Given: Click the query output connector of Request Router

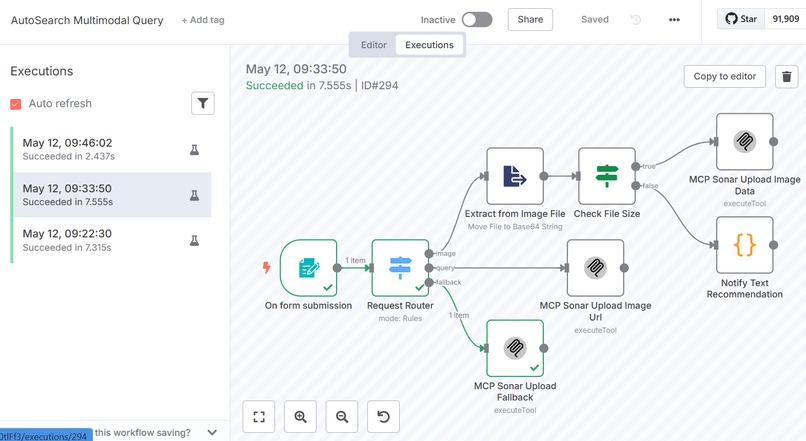Looking at the screenshot, I should tap(429, 268).
